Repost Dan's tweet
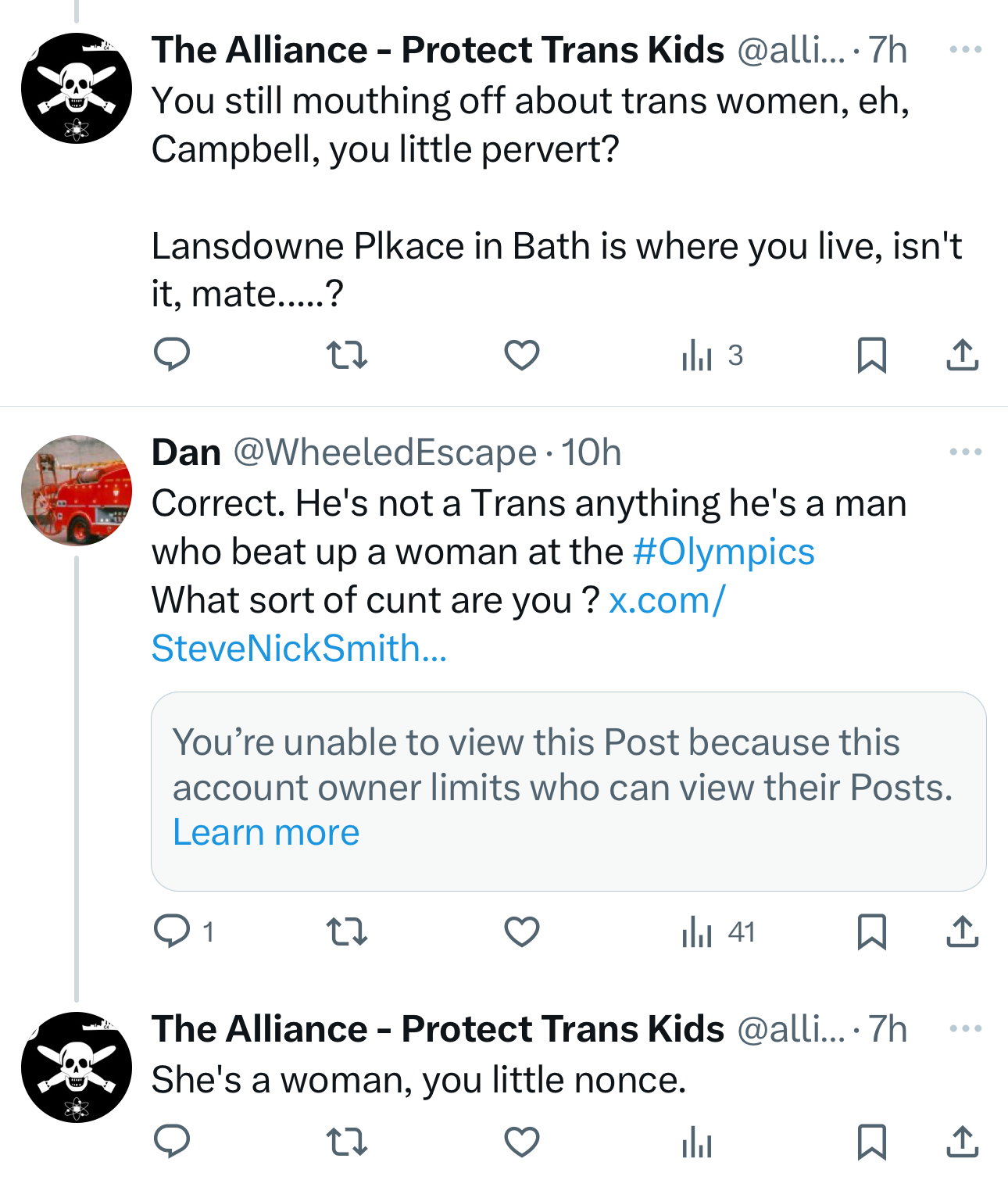 tap(346, 931)
